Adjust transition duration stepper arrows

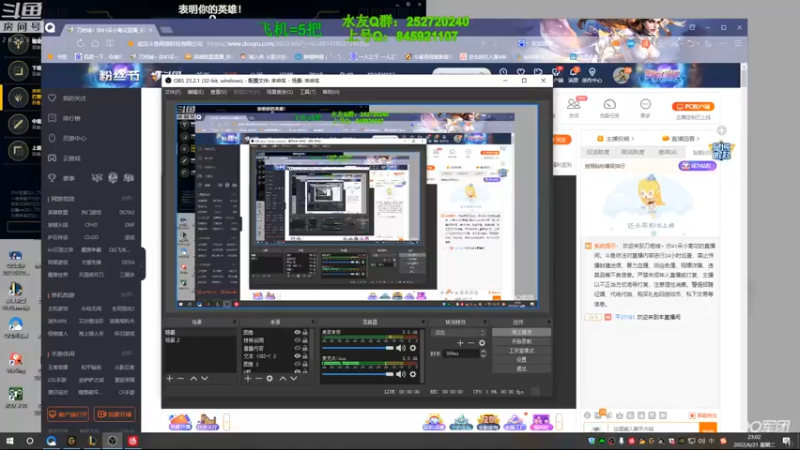click(x=483, y=353)
